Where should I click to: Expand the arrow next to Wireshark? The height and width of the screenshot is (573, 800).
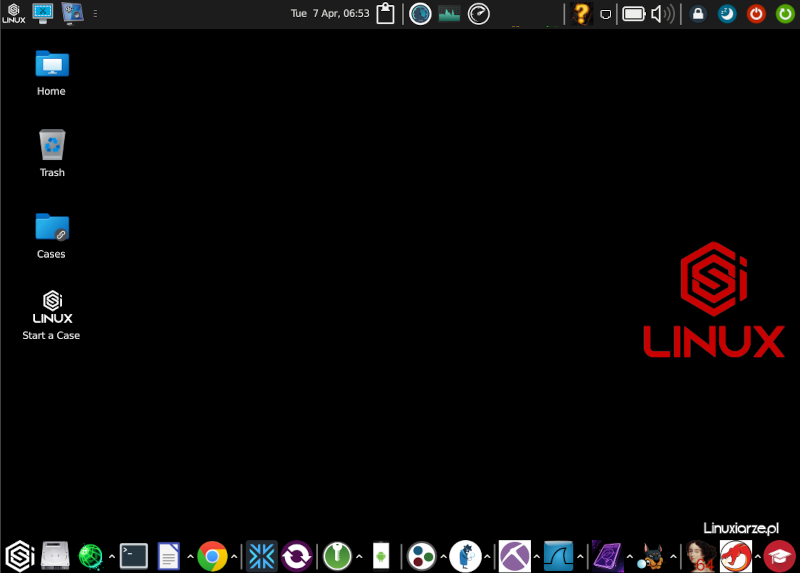pos(581,556)
